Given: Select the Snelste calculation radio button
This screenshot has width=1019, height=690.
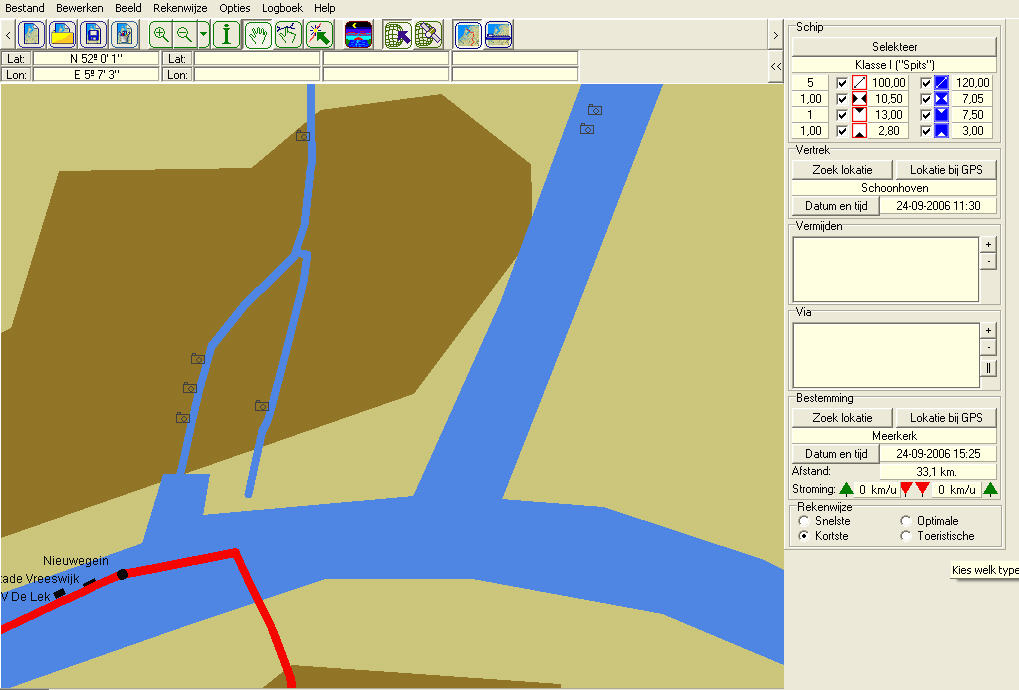Looking at the screenshot, I should [x=803, y=521].
